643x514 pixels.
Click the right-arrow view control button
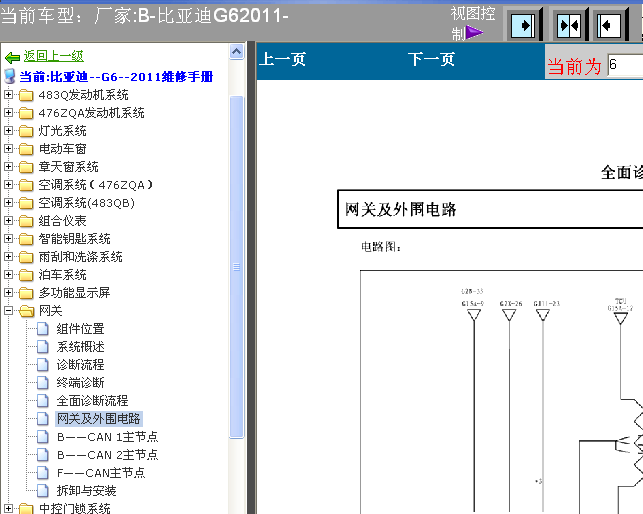522,25
